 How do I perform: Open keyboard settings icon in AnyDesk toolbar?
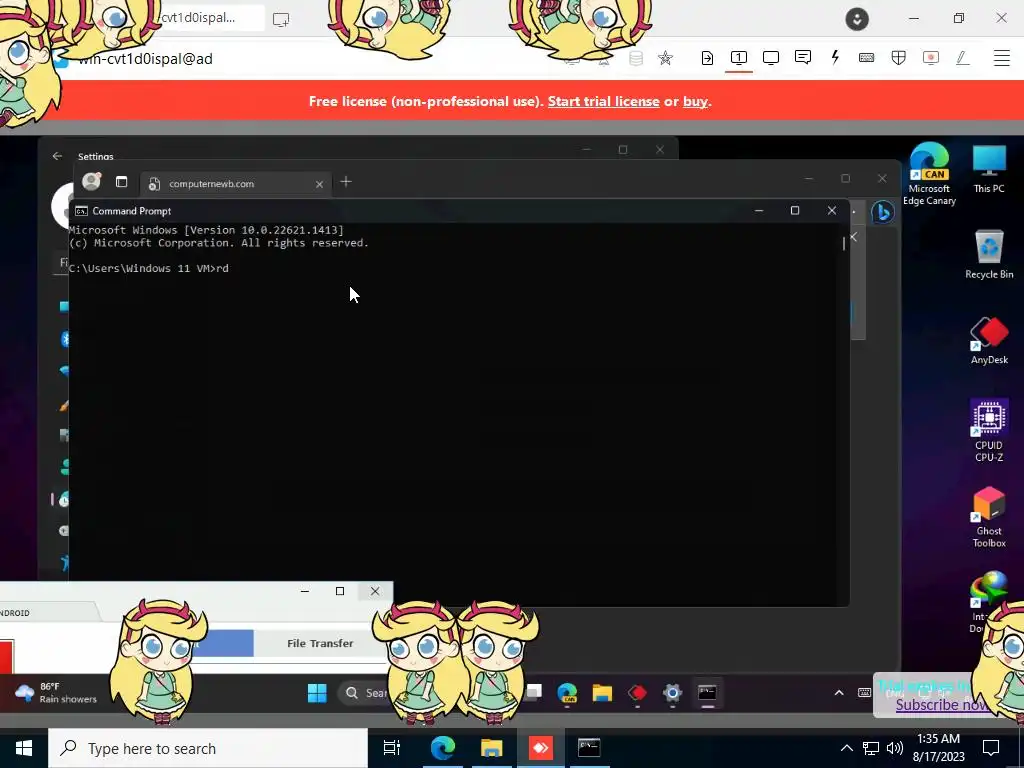click(867, 58)
